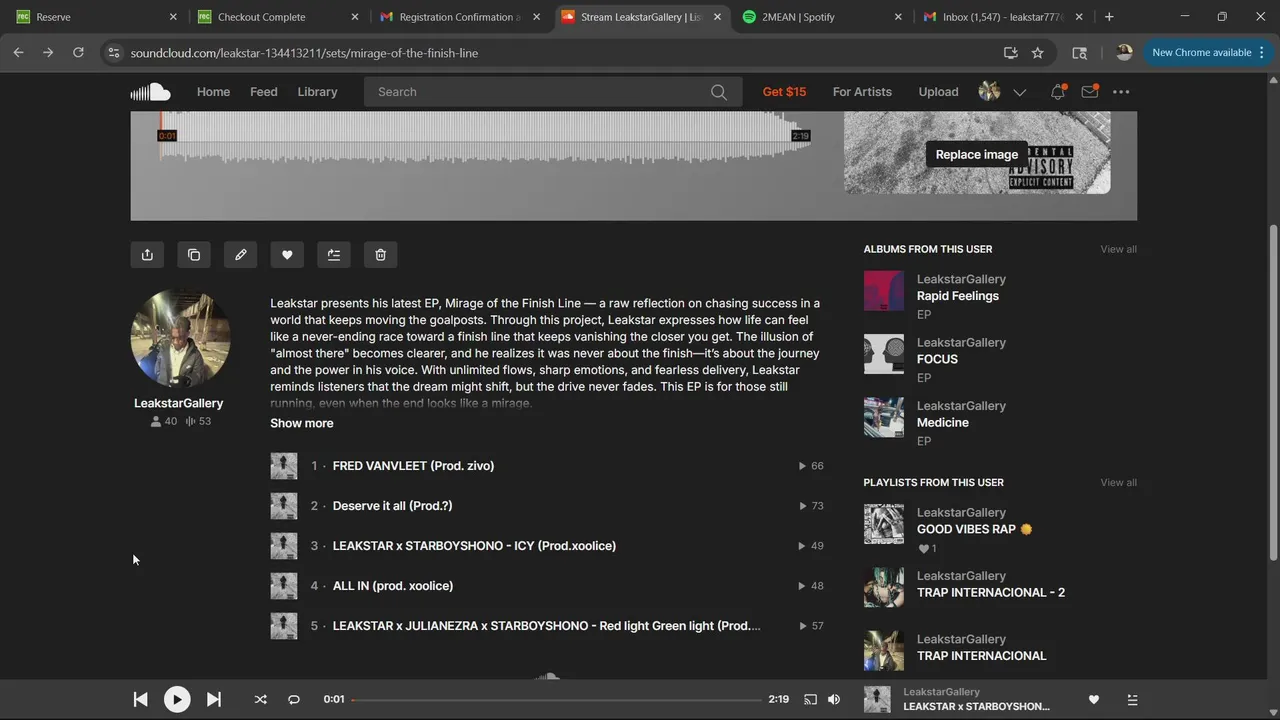
Task: Bookmark this page with star icon
Action: [x=1038, y=52]
